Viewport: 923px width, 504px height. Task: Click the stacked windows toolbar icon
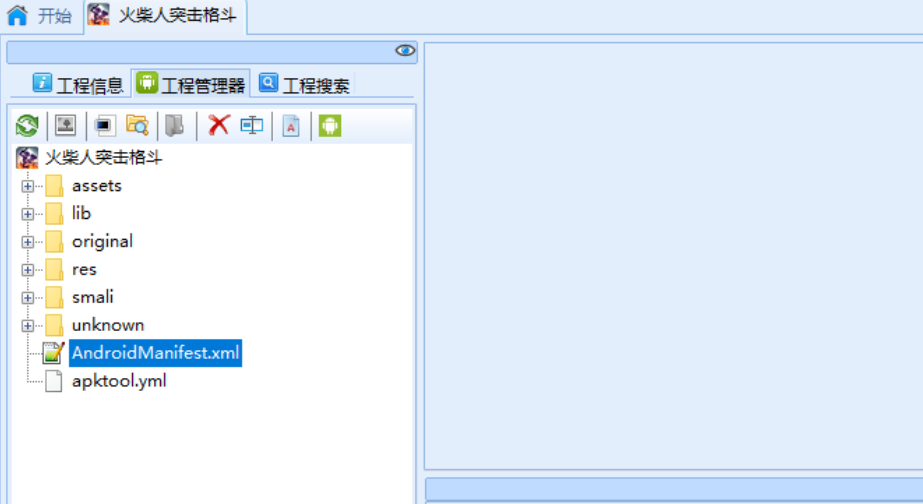[104, 125]
